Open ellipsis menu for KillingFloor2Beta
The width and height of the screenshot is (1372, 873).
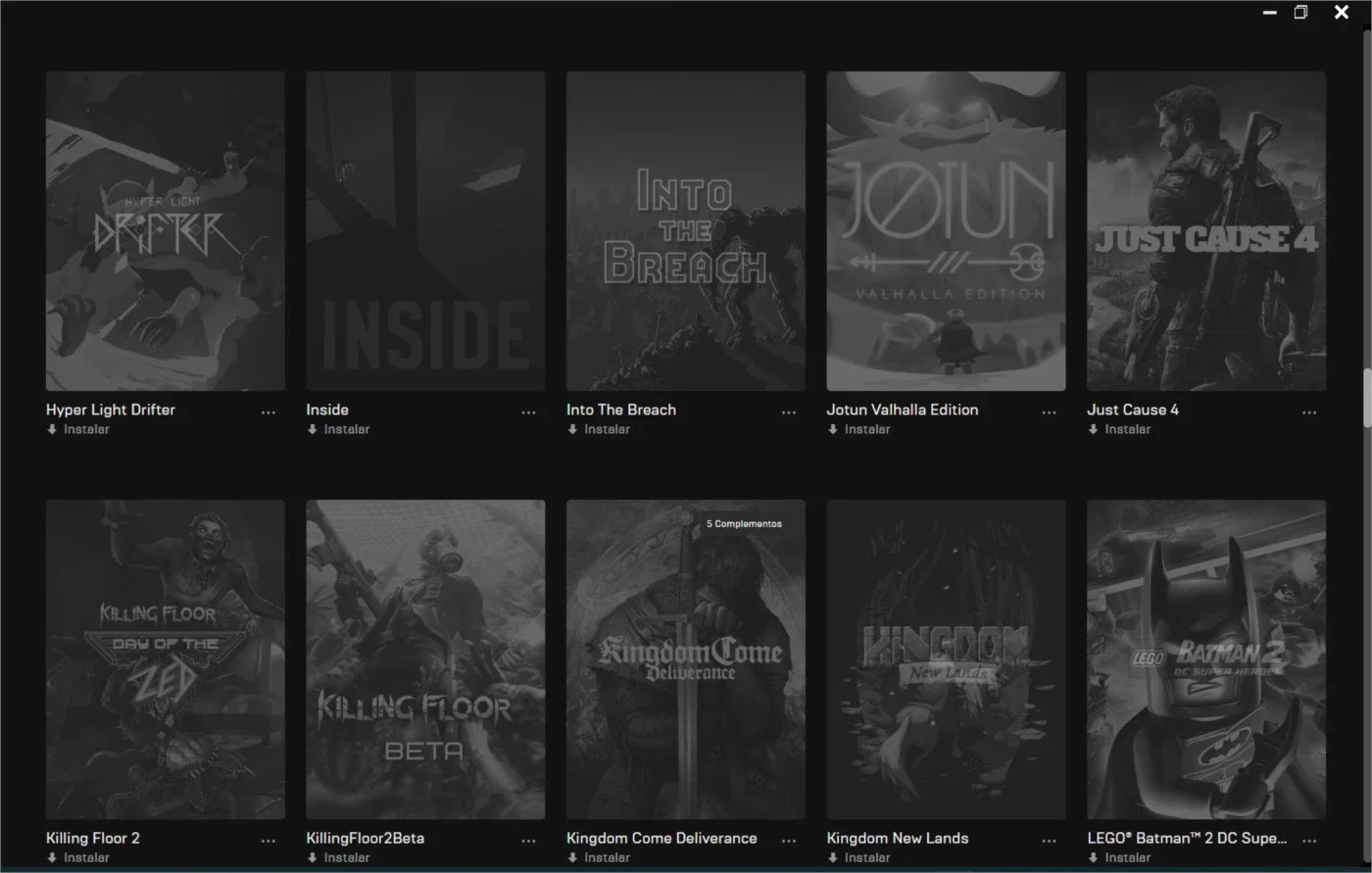(x=529, y=842)
